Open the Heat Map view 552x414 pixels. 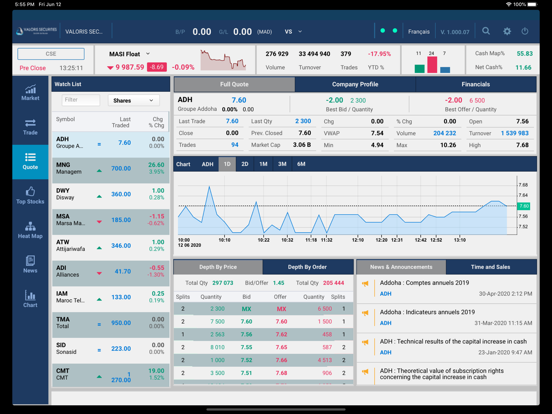click(30, 230)
